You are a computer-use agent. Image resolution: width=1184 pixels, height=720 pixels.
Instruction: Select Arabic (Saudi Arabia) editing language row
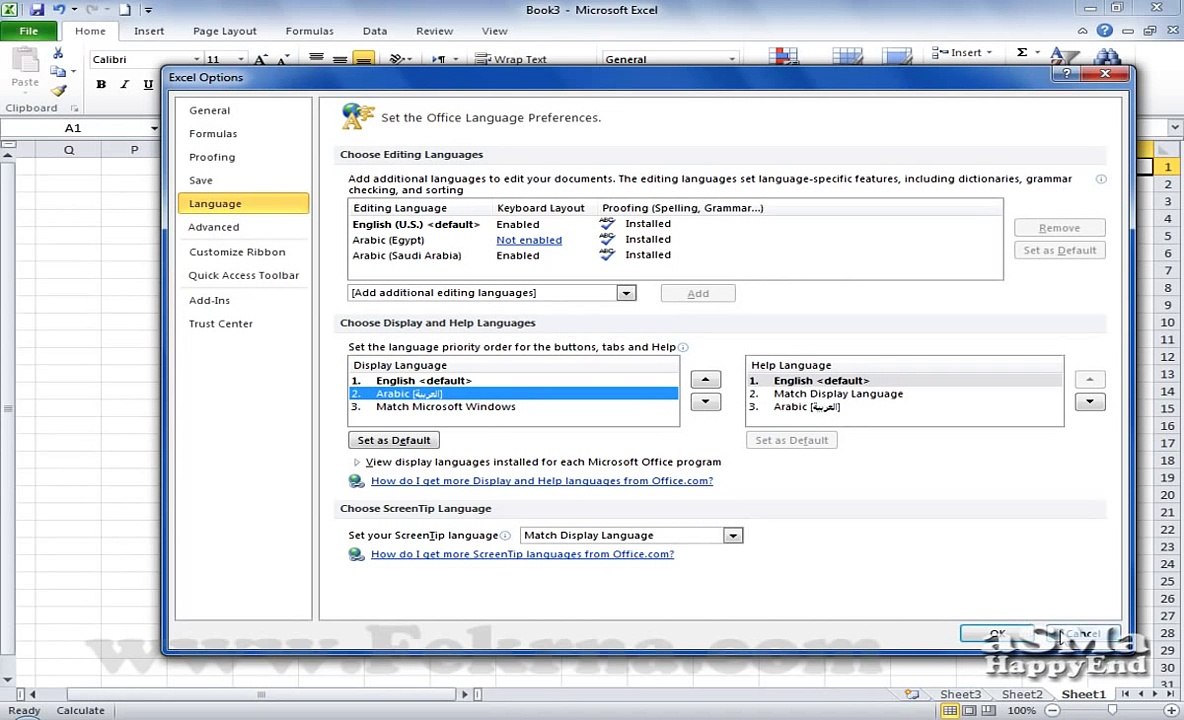click(675, 256)
